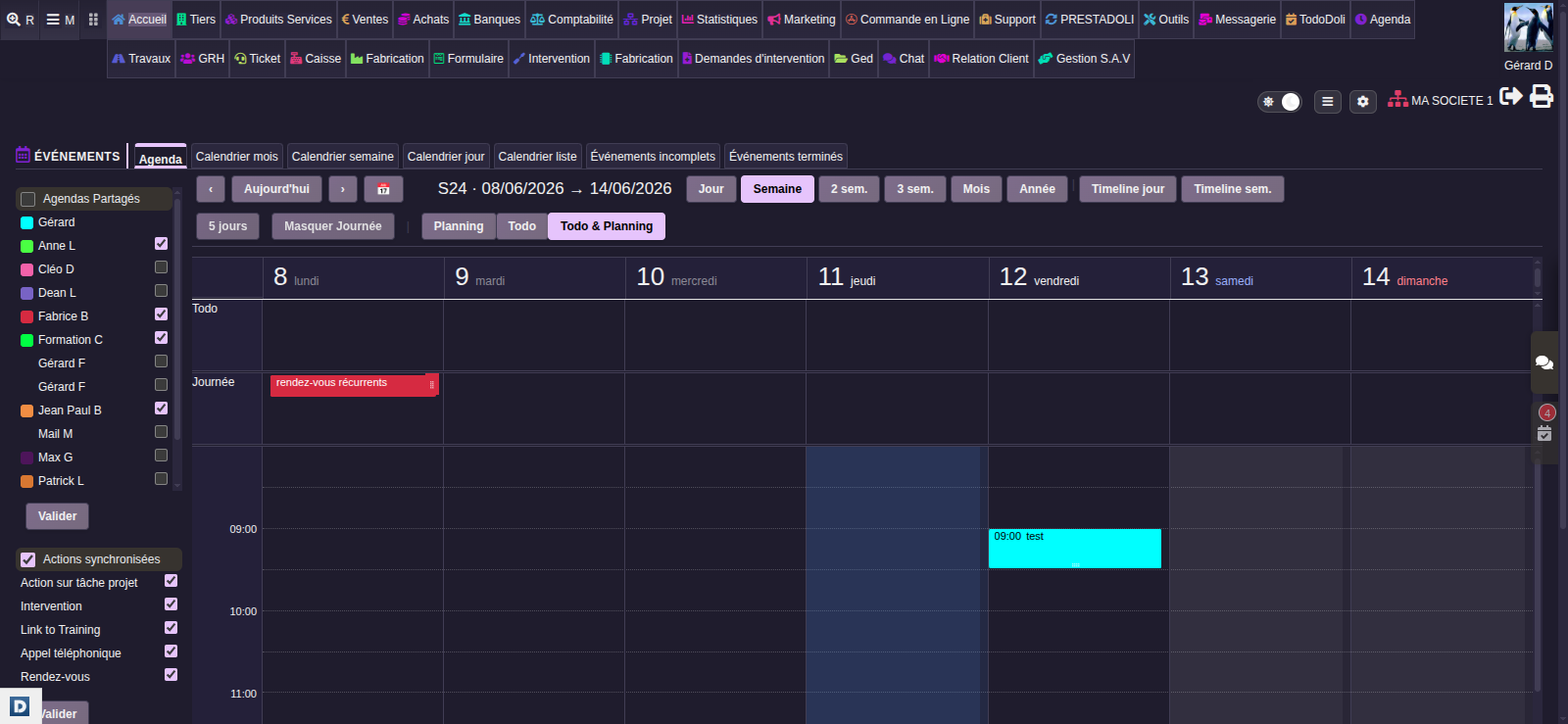Click the calendar check icon under the notification badge

(1544, 434)
